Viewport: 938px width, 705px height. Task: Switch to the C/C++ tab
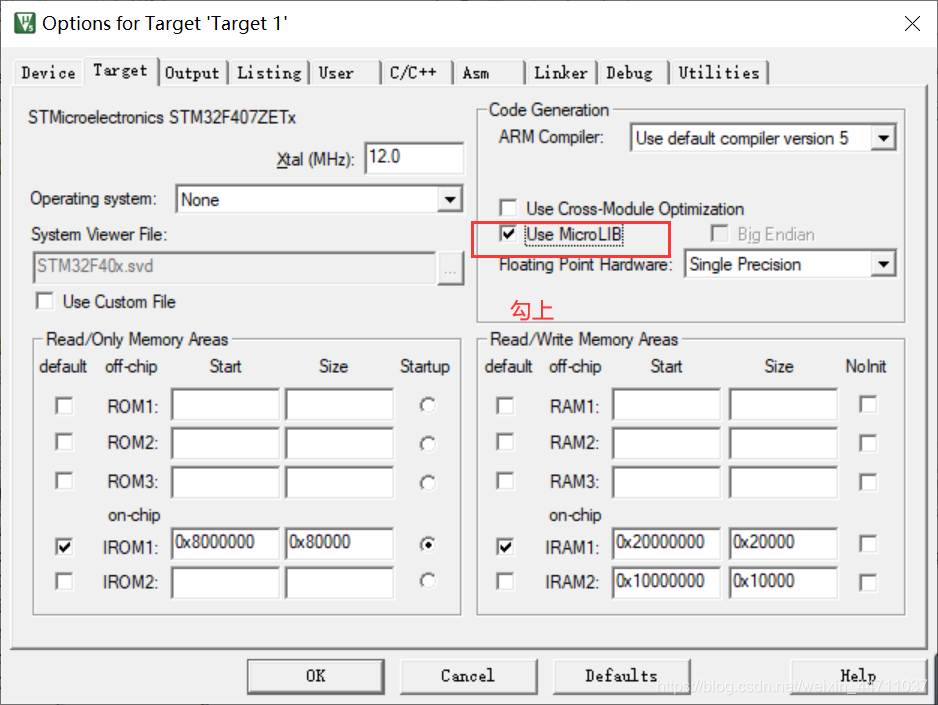pos(416,73)
